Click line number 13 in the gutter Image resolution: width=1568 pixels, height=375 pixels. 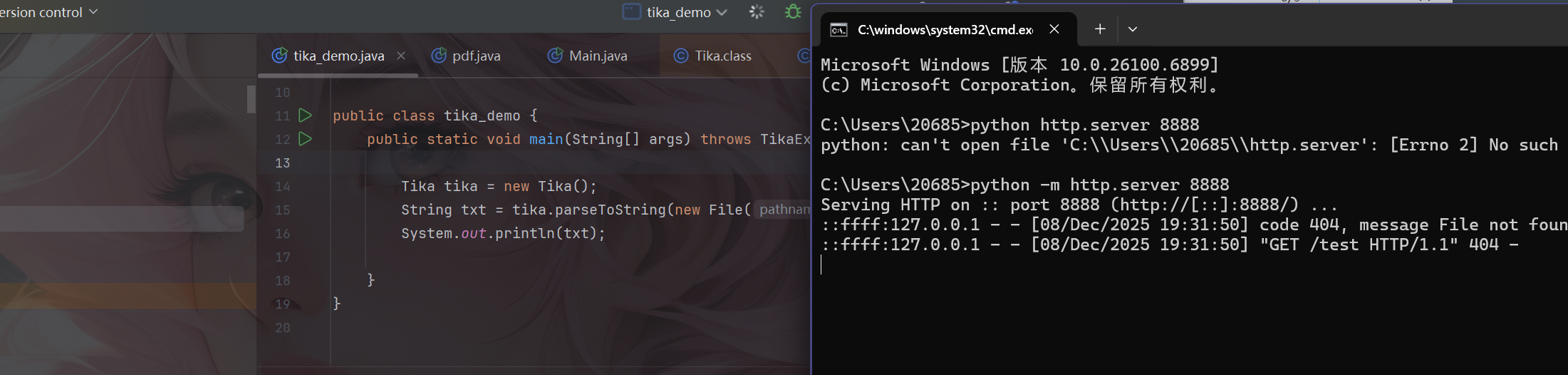tap(283, 163)
